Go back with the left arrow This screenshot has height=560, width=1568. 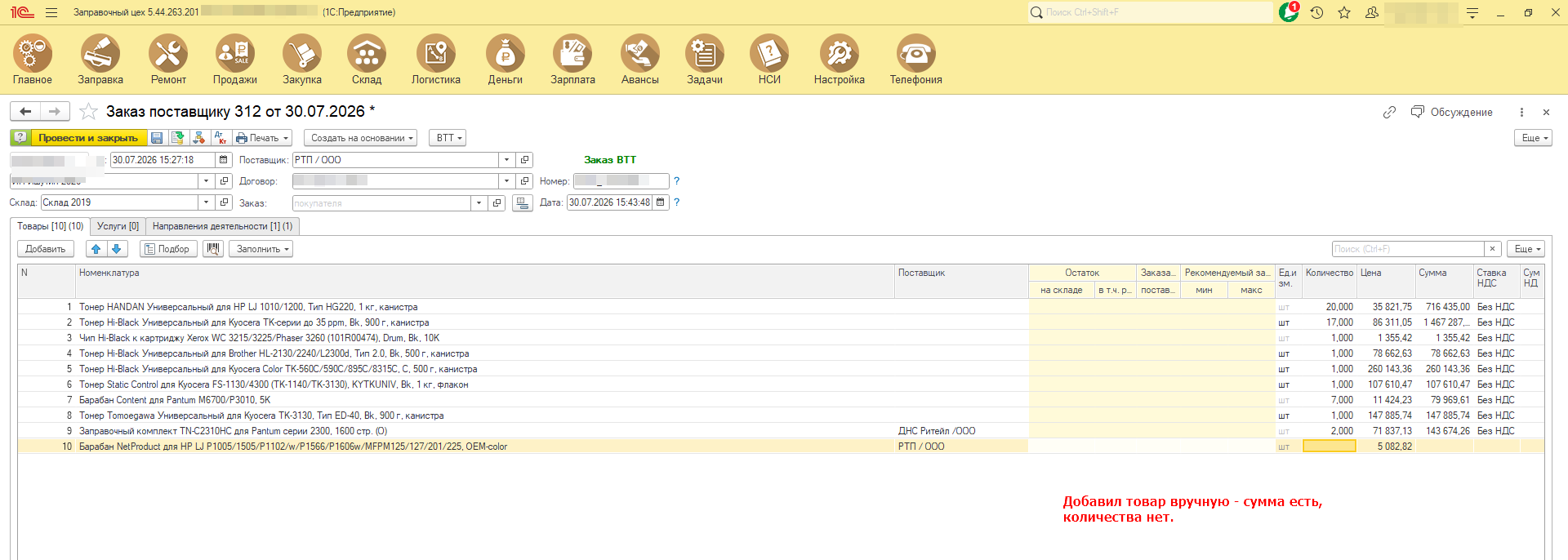(25, 111)
